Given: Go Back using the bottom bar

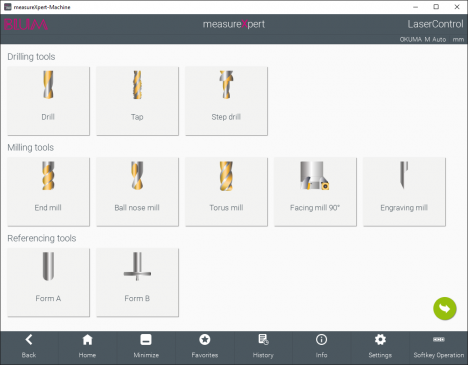Looking at the screenshot, I should [x=29, y=347].
